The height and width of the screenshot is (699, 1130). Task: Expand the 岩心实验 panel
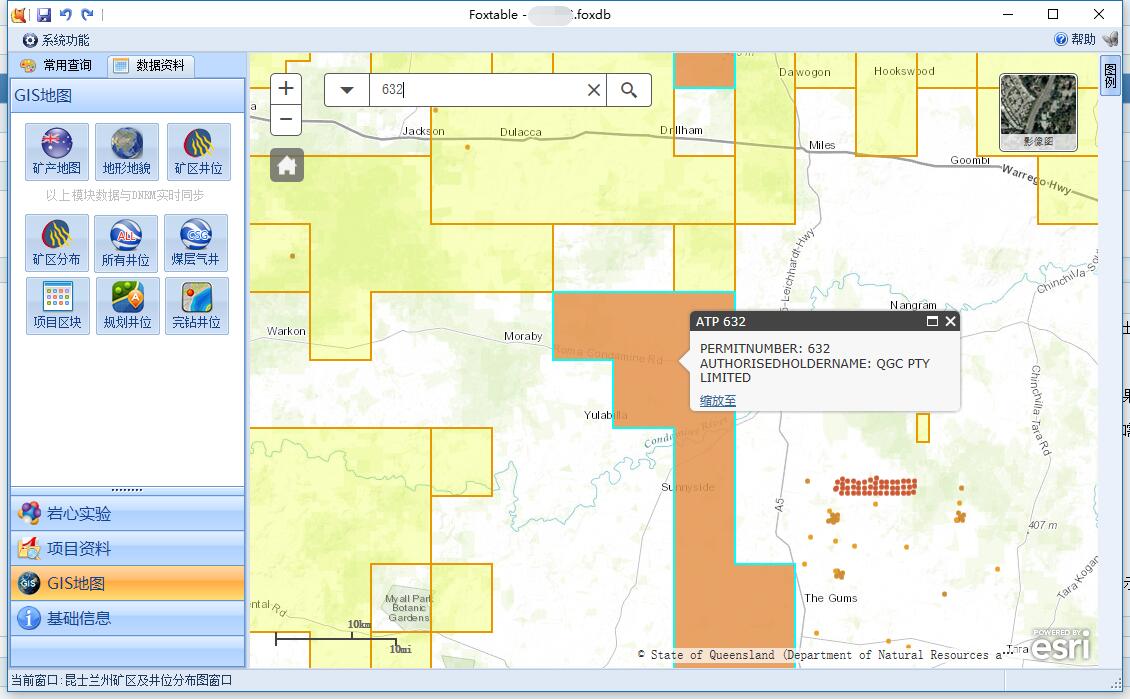(x=128, y=514)
